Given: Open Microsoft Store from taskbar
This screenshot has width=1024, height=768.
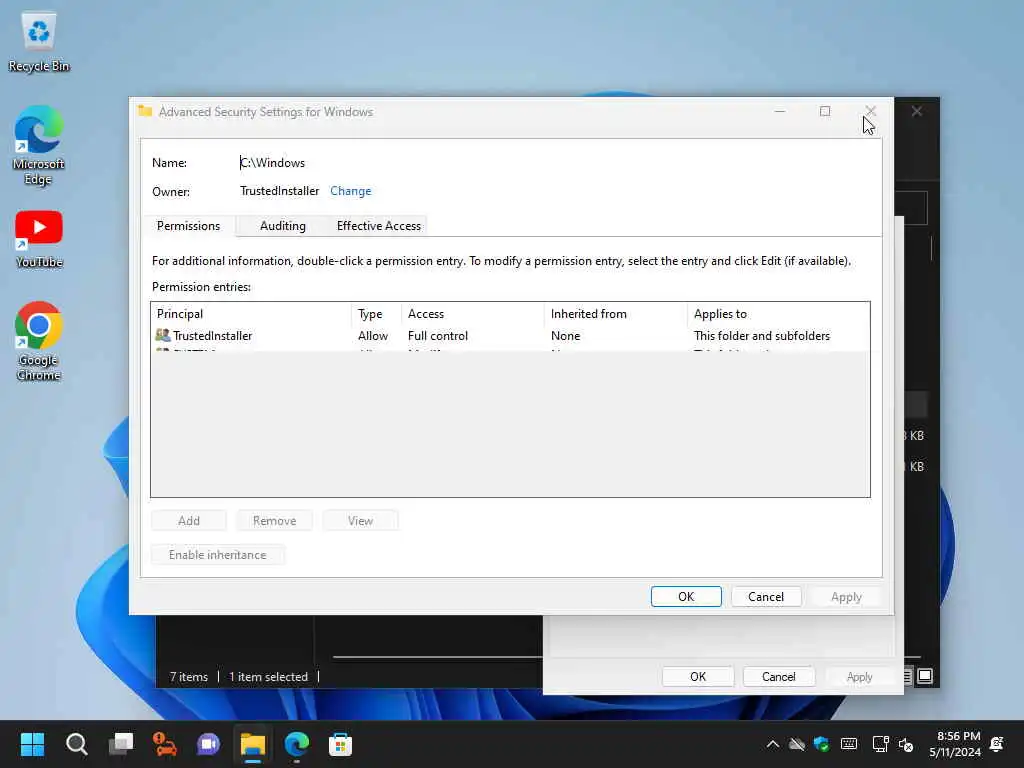Looking at the screenshot, I should pos(340,744).
